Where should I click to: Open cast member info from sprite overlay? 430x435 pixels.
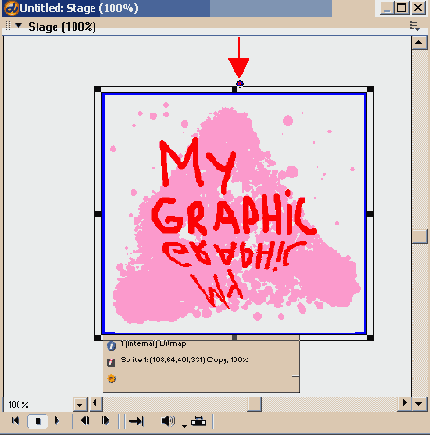pos(112,346)
